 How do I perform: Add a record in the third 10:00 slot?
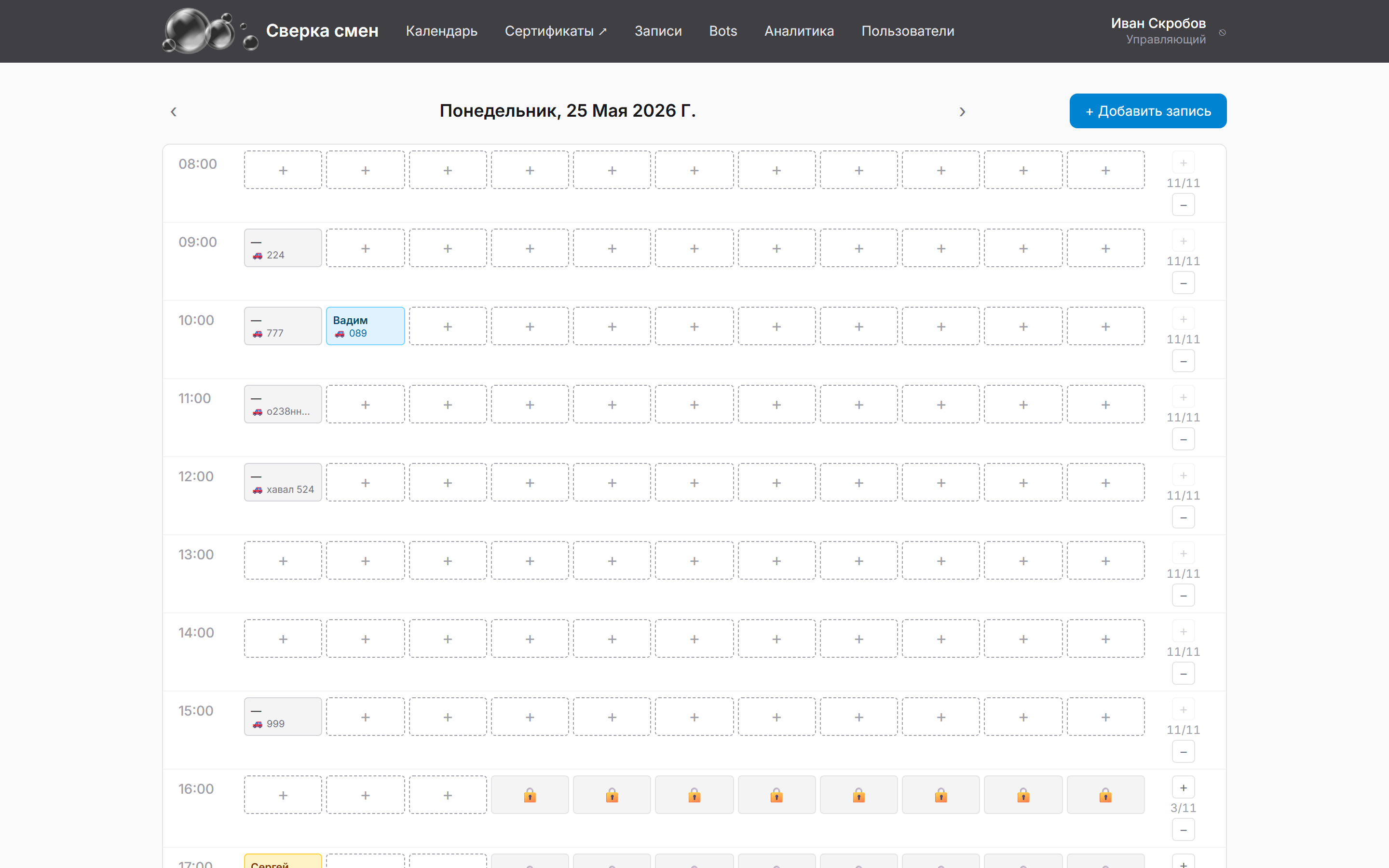[448, 326]
